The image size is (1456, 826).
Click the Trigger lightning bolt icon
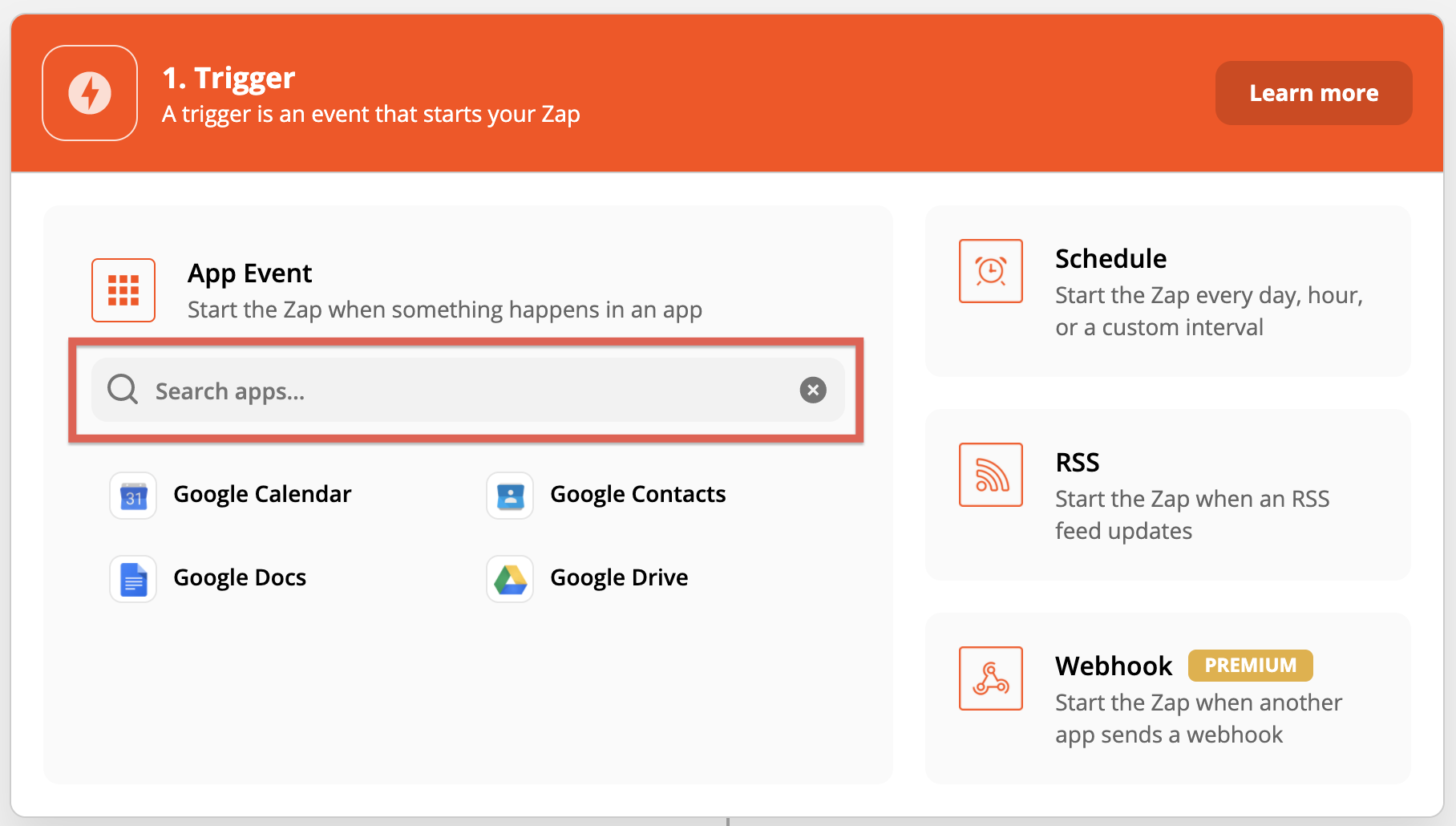pyautogui.click(x=89, y=92)
